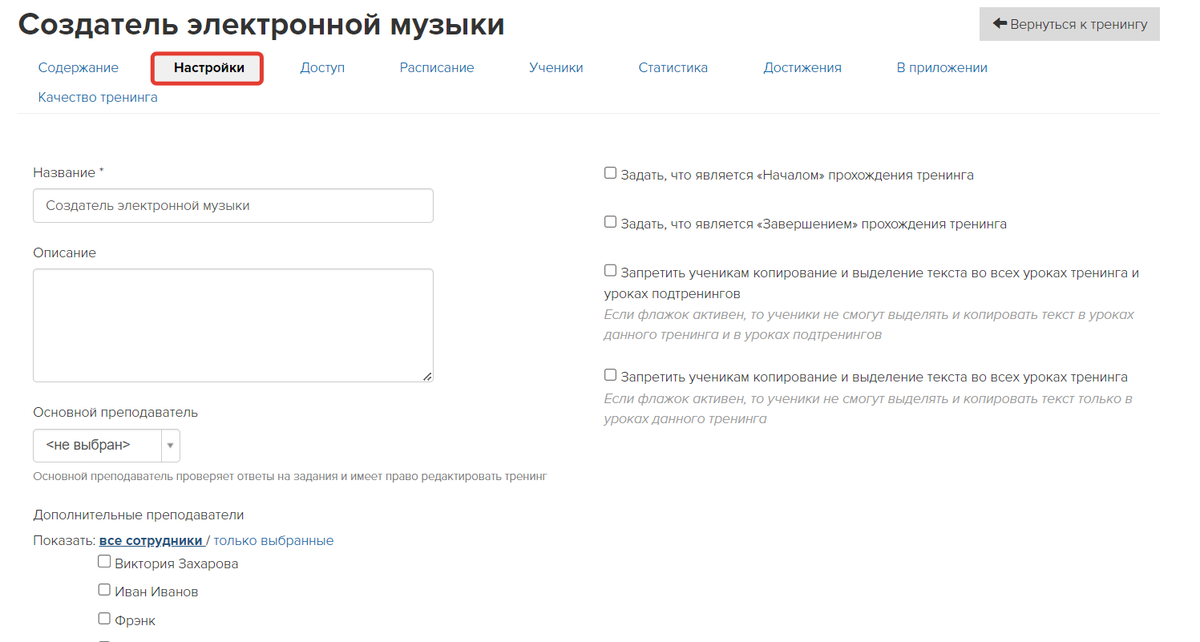Show только выбранные teachers

(x=273, y=541)
